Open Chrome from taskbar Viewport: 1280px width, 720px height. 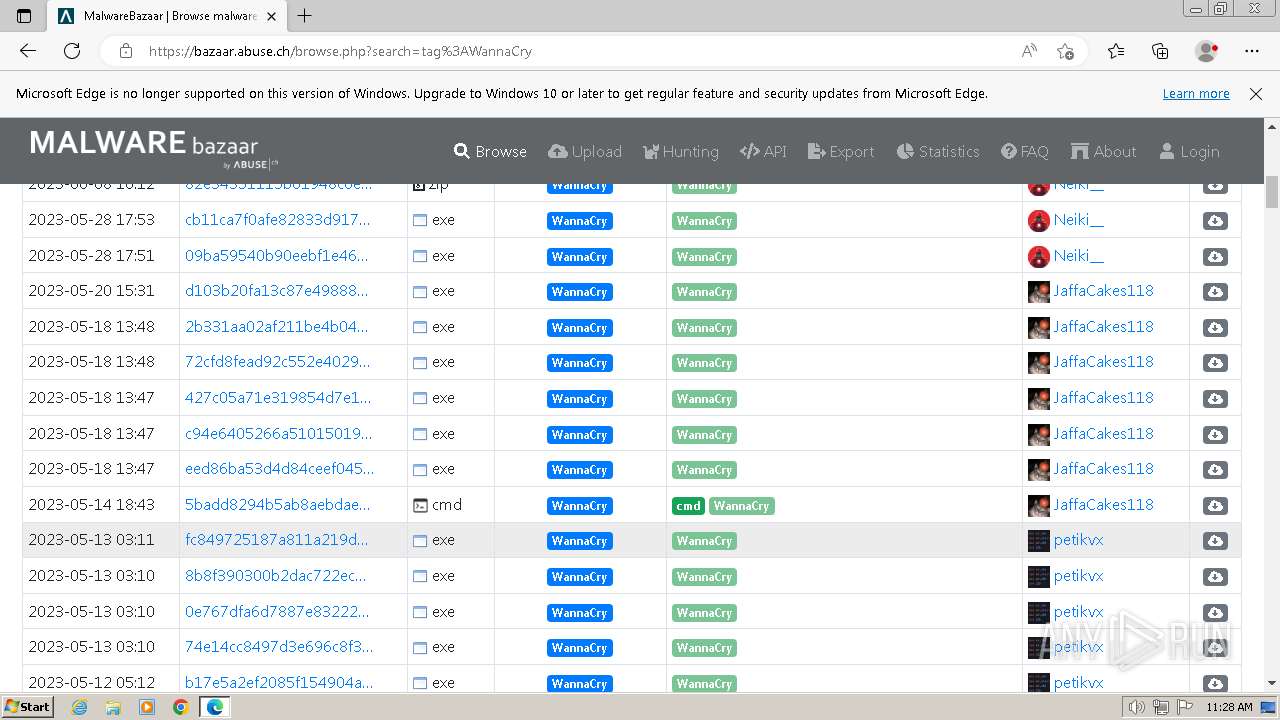coord(180,707)
